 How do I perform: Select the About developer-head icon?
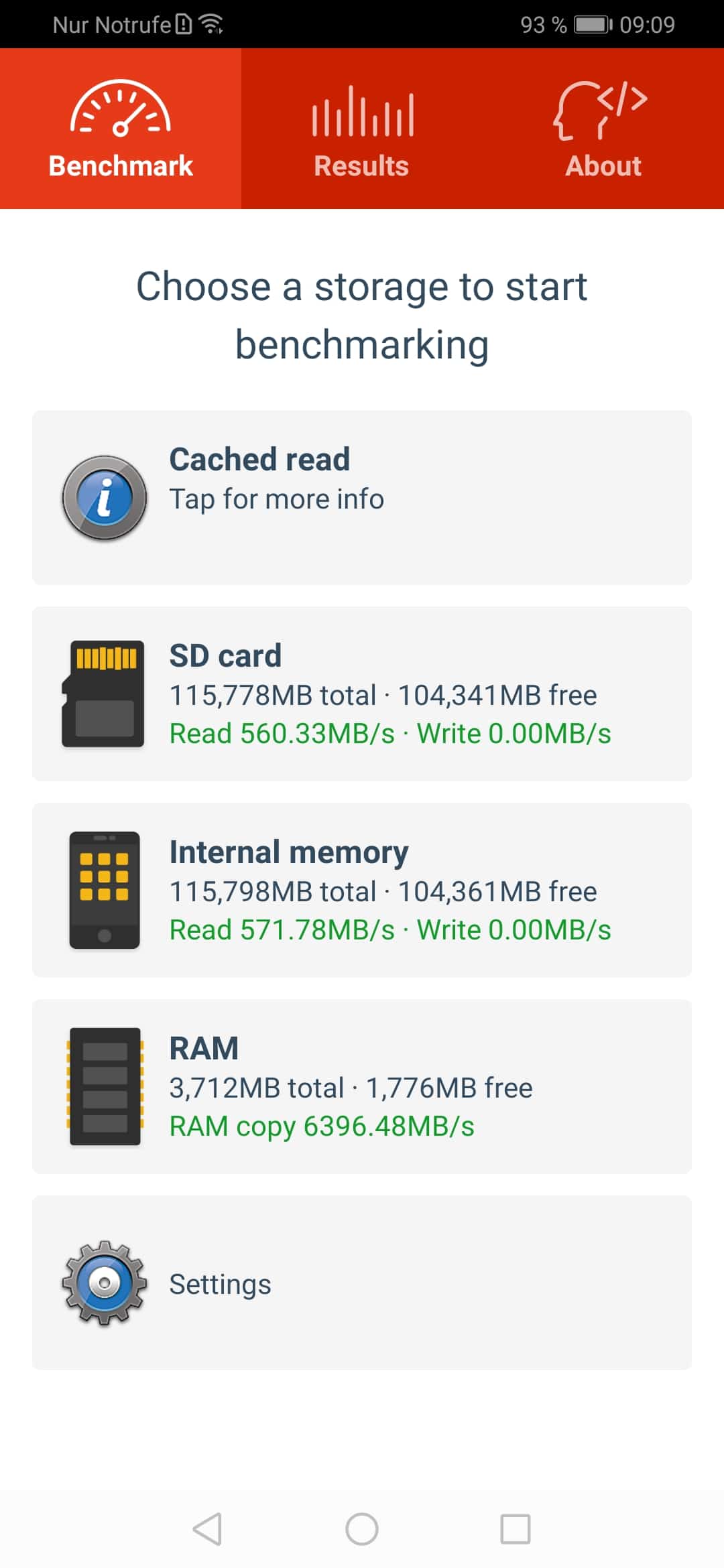(x=601, y=110)
